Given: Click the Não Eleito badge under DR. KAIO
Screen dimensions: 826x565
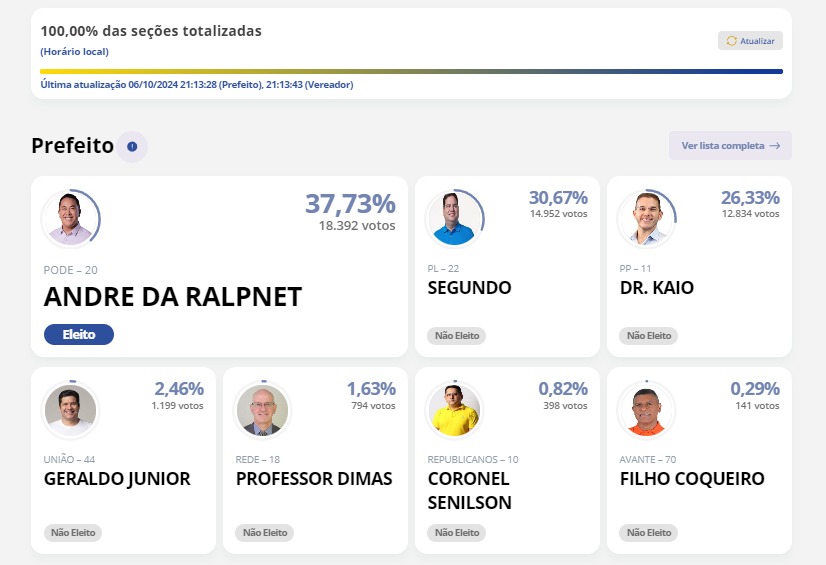Looking at the screenshot, I should [648, 336].
